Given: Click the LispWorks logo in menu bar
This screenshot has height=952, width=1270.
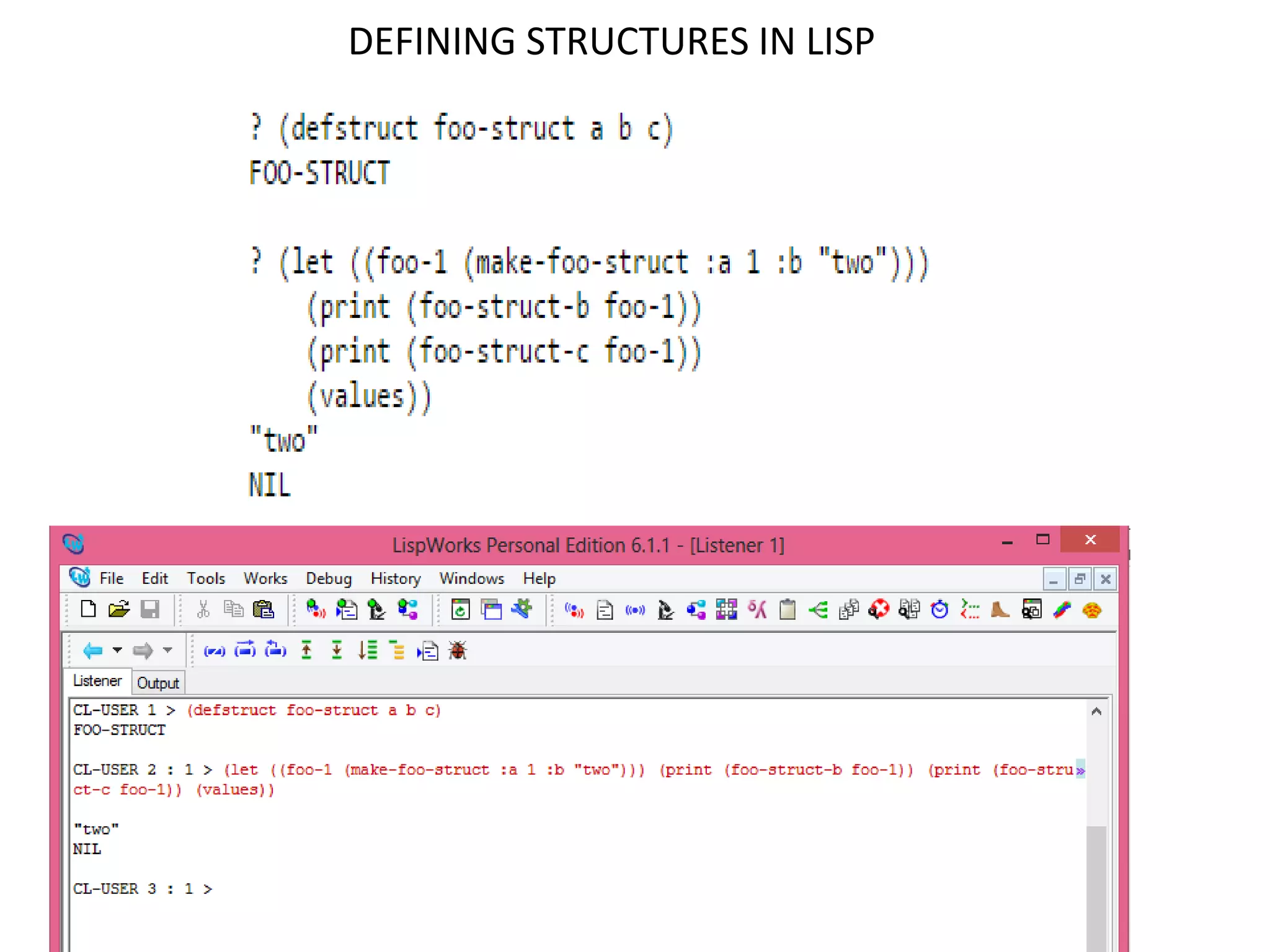Looking at the screenshot, I should [x=79, y=578].
